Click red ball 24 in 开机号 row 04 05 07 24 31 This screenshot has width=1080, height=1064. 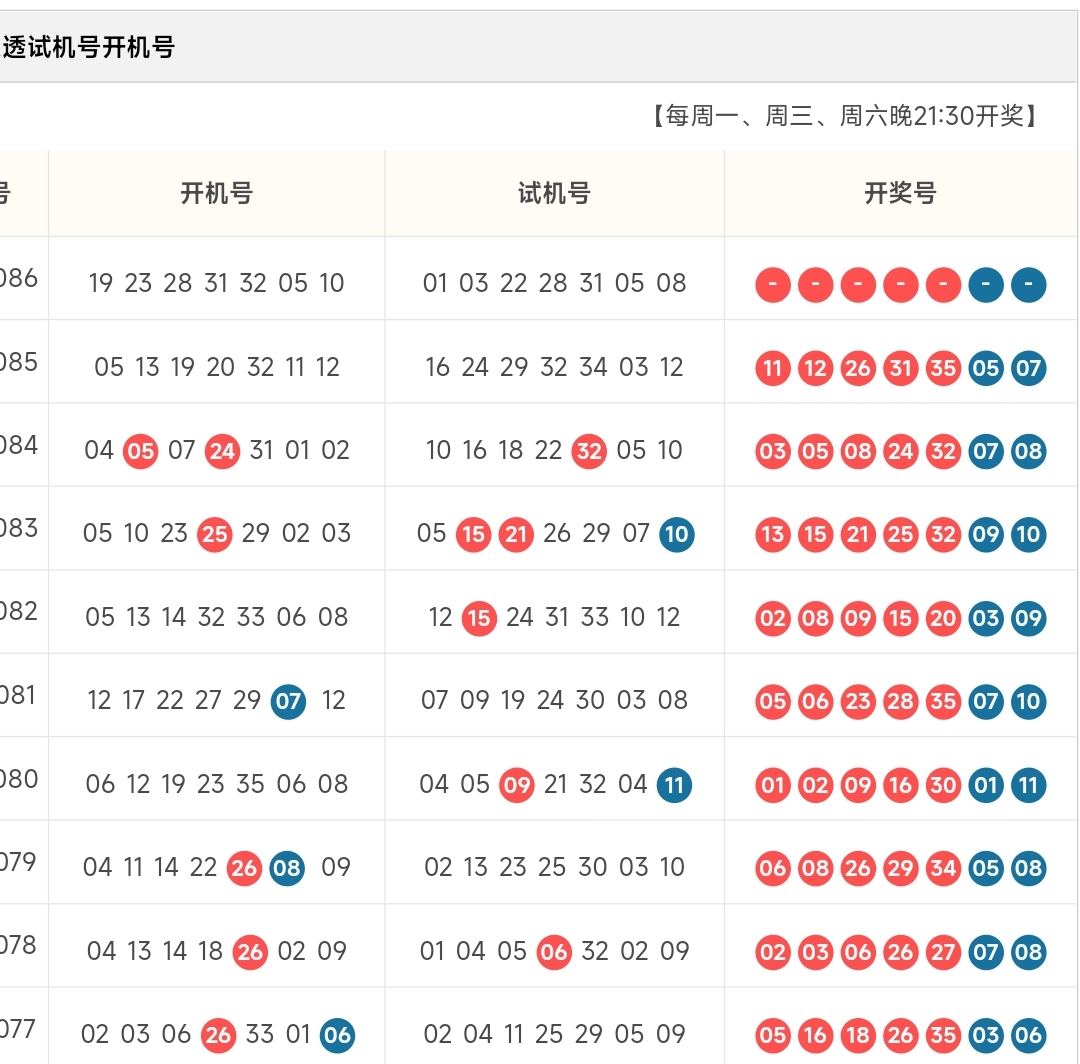222,452
